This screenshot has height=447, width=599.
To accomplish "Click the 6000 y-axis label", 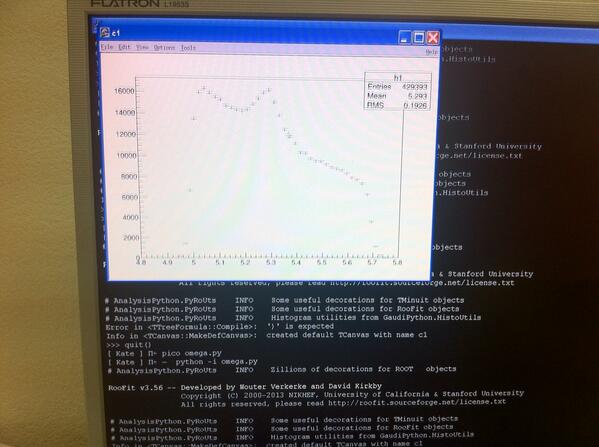I will [130, 197].
